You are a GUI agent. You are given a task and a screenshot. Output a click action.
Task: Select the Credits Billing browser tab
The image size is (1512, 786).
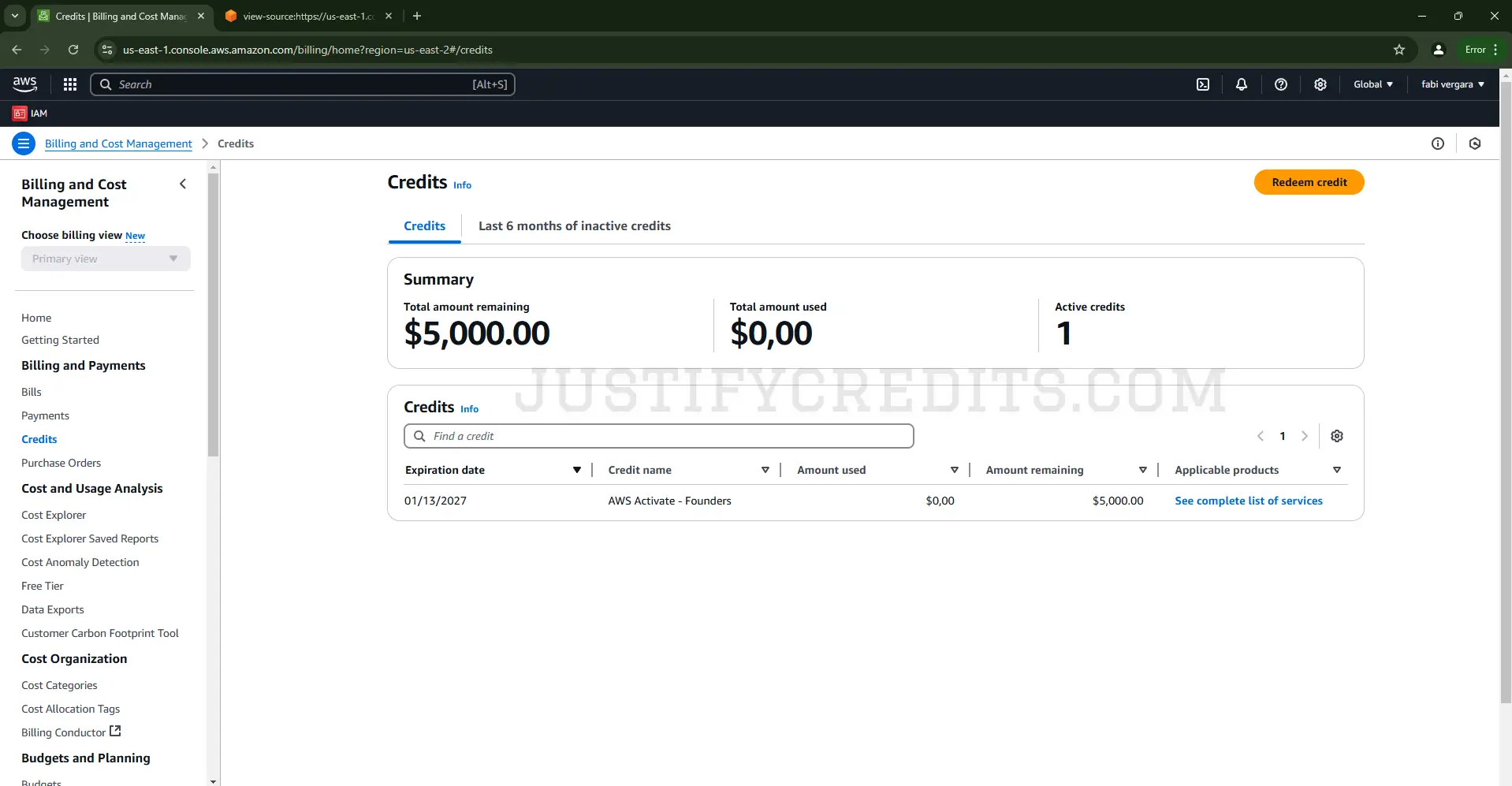[x=121, y=16]
